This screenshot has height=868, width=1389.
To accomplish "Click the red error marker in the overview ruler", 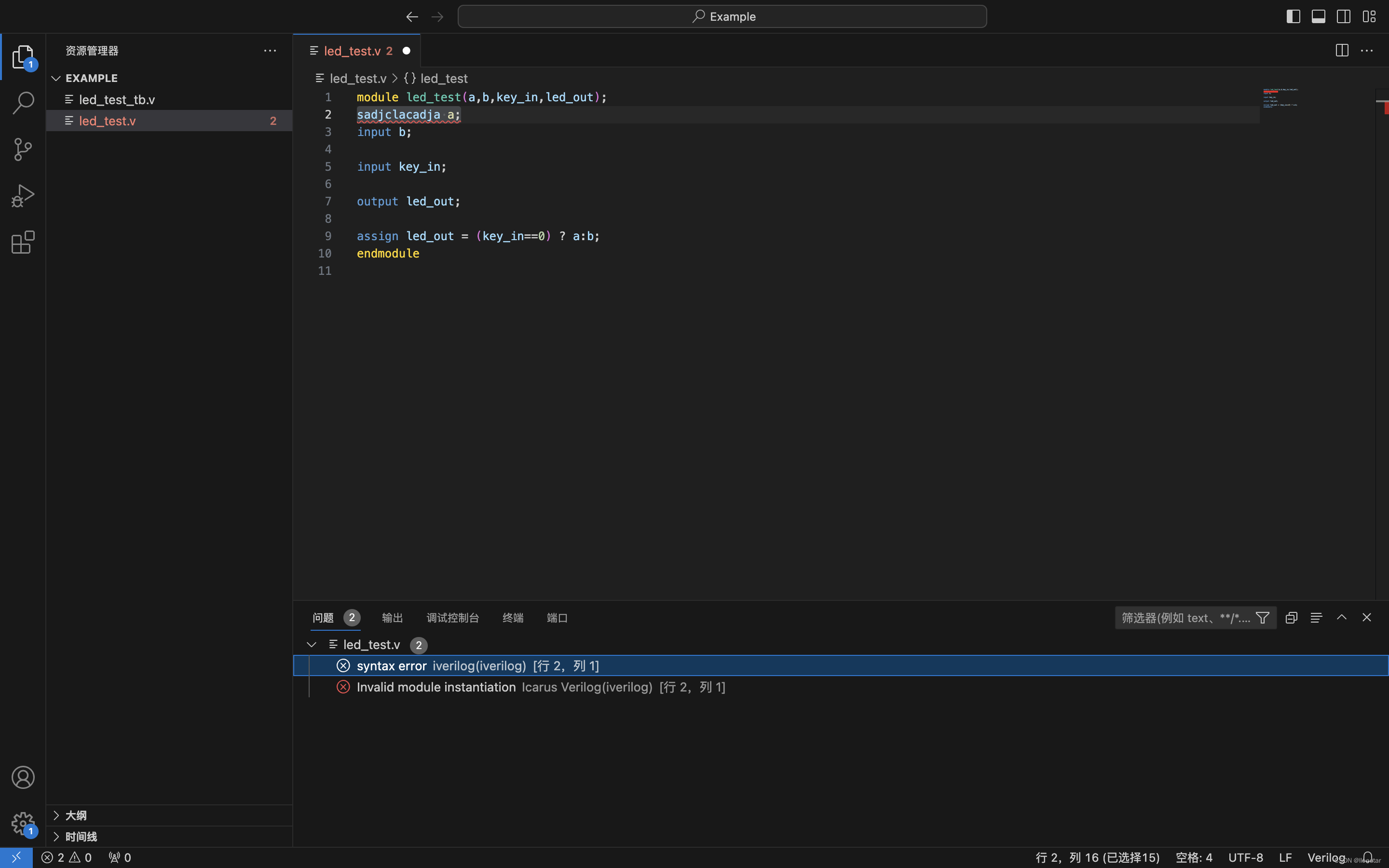I will click(x=1386, y=108).
